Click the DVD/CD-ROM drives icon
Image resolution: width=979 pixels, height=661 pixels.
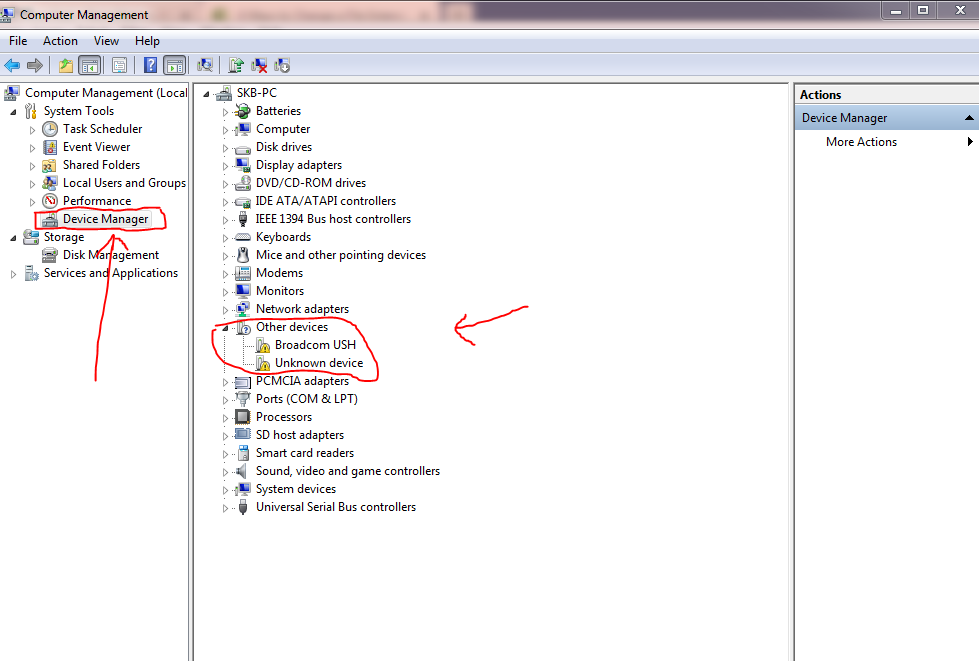[x=242, y=183]
